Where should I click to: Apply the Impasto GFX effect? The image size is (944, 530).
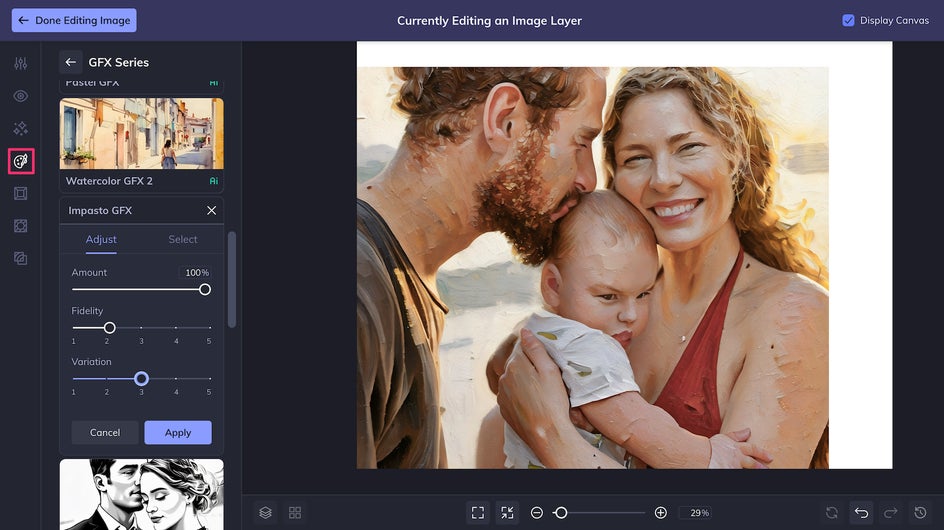click(178, 432)
